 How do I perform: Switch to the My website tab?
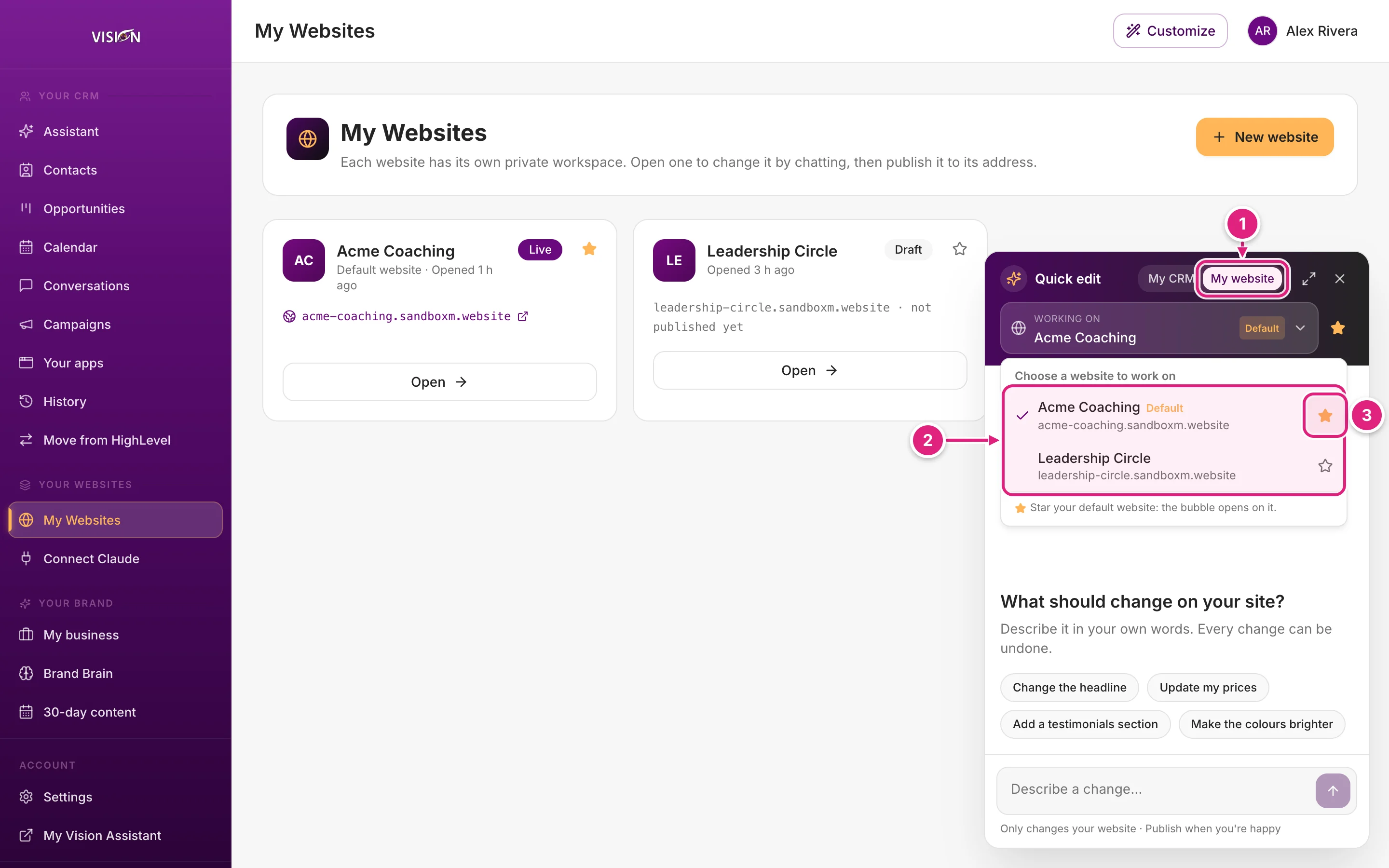[1242, 279]
